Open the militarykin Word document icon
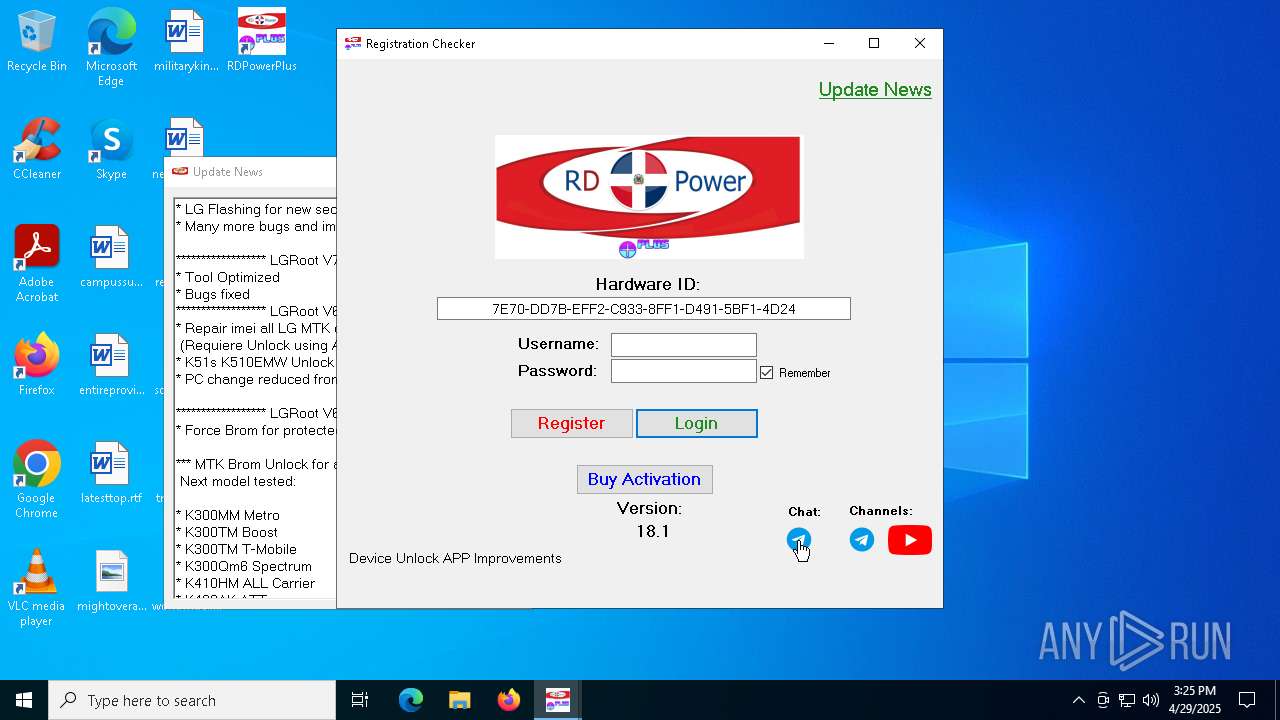1280x720 pixels. [x=186, y=41]
